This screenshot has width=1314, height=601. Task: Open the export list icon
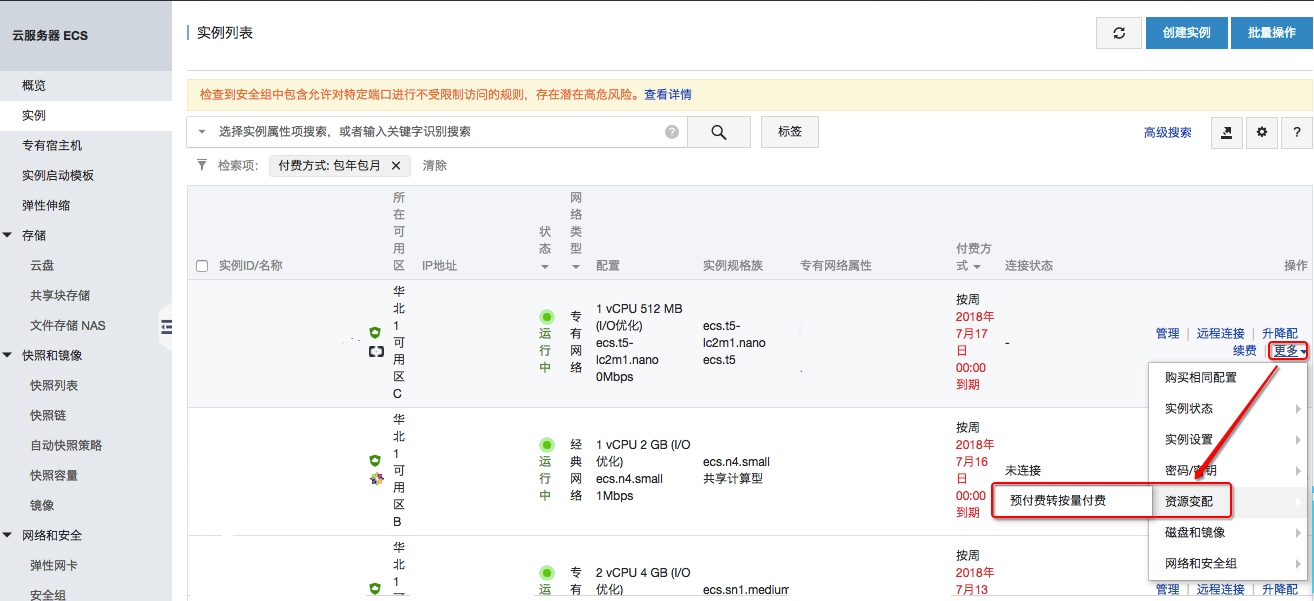click(x=1227, y=132)
